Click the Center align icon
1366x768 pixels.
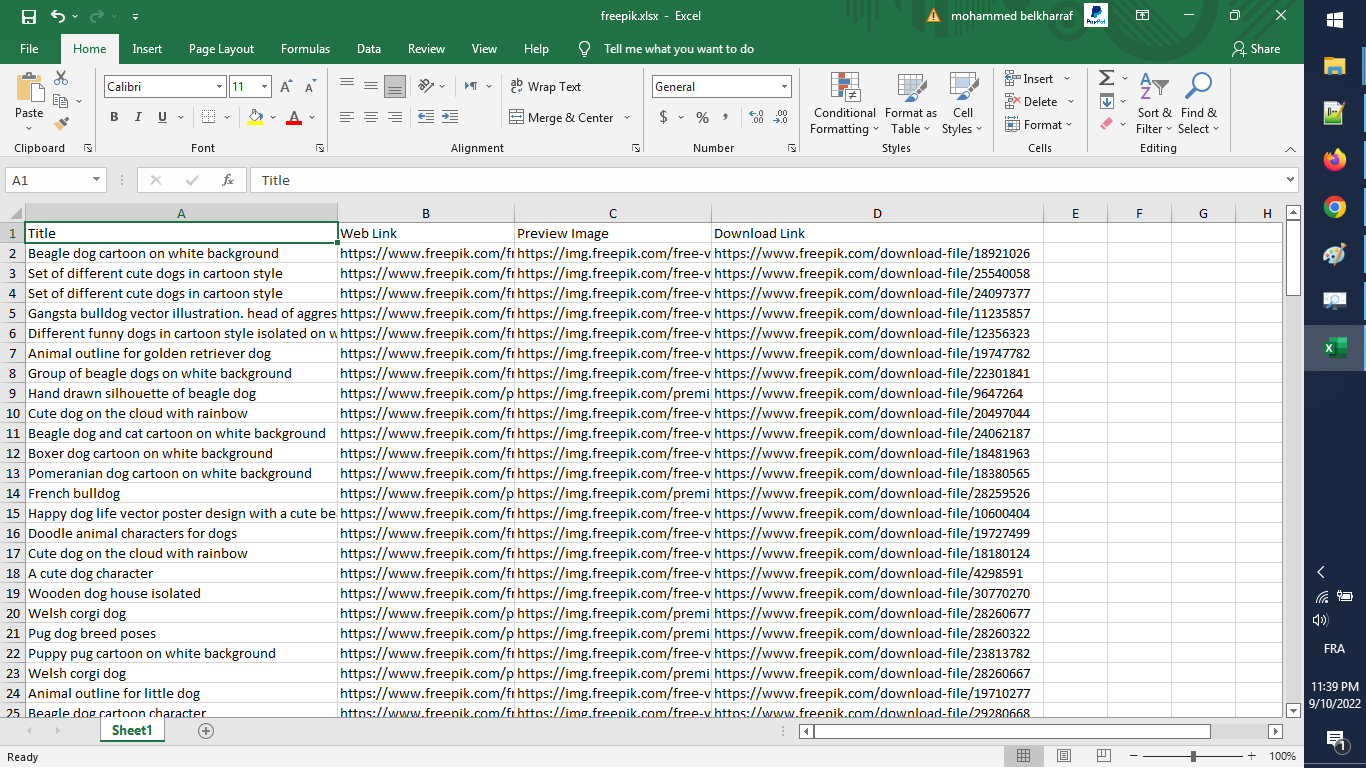[371, 117]
